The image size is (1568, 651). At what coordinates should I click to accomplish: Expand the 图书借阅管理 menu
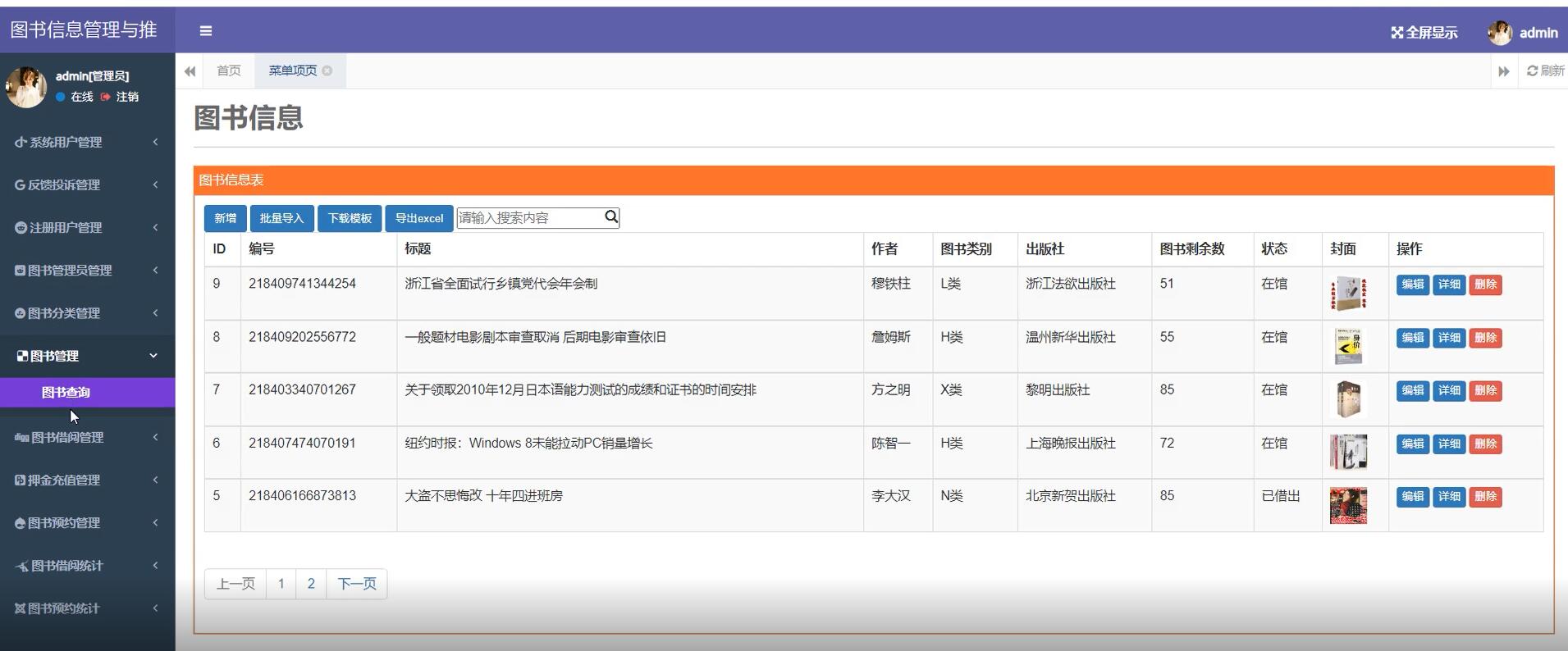click(x=87, y=437)
